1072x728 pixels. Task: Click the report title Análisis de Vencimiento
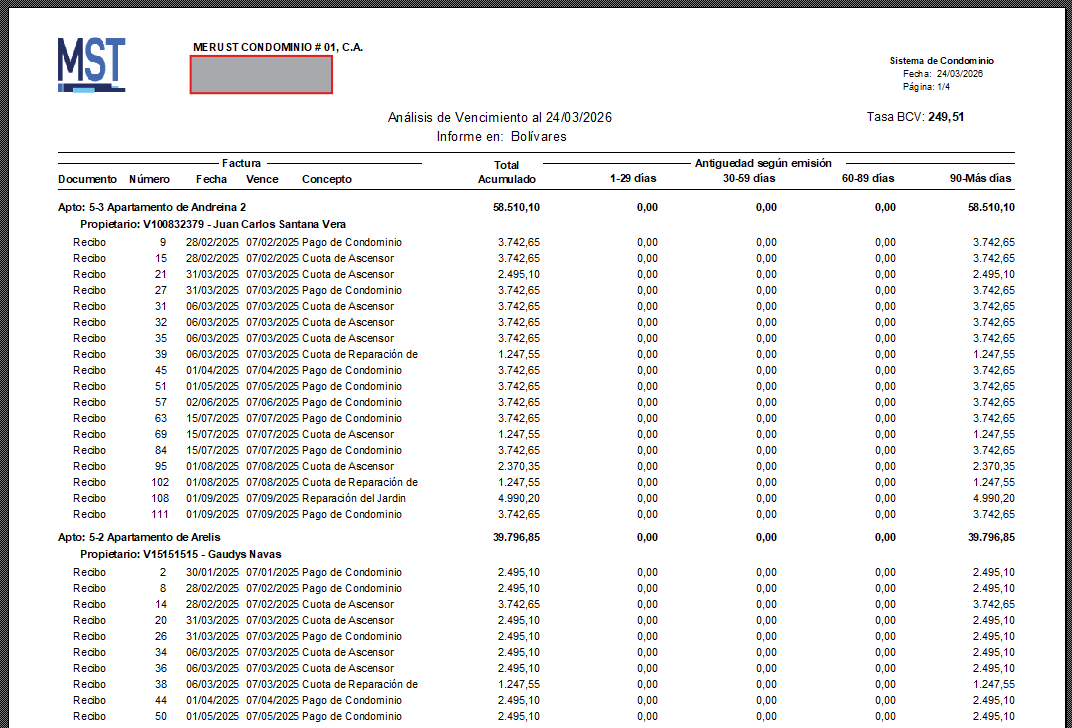(x=499, y=117)
